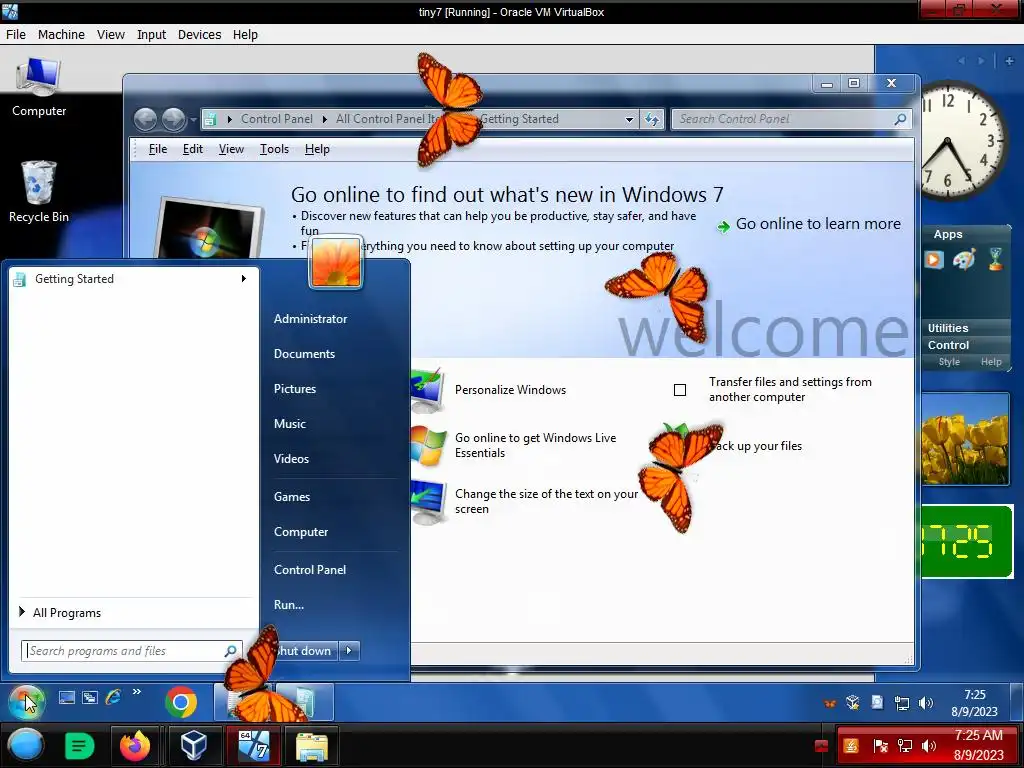The height and width of the screenshot is (768, 1024).
Task: Open recent pages dropdown beside Forward
Action: pos(193,120)
